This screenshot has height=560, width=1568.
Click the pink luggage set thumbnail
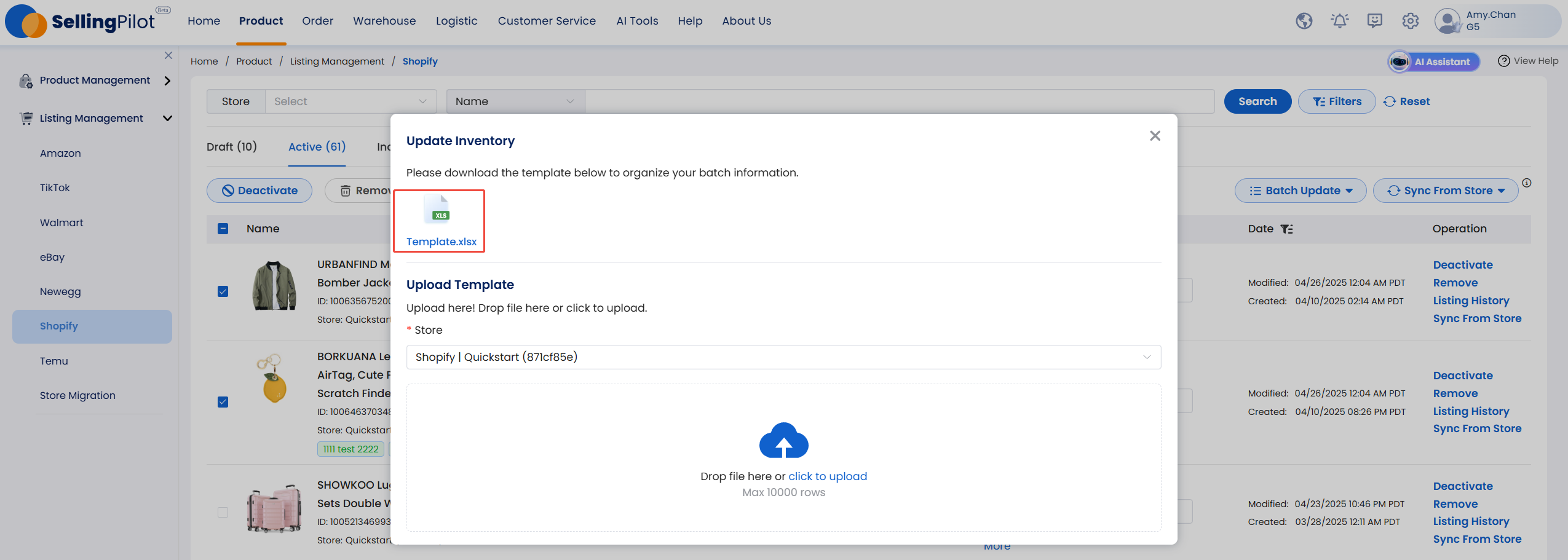274,509
